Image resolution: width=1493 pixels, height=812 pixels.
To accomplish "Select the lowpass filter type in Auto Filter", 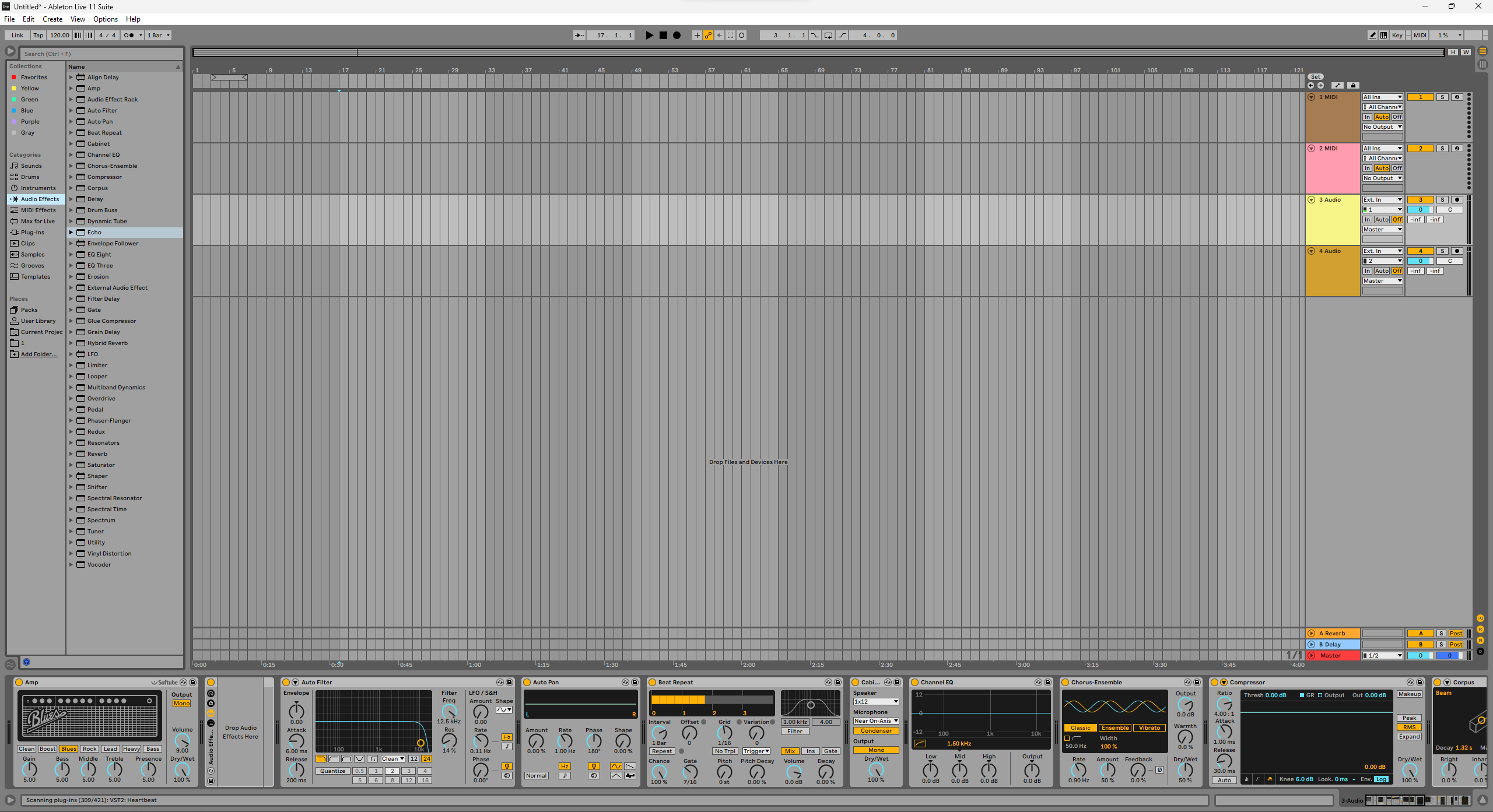I will [321, 758].
